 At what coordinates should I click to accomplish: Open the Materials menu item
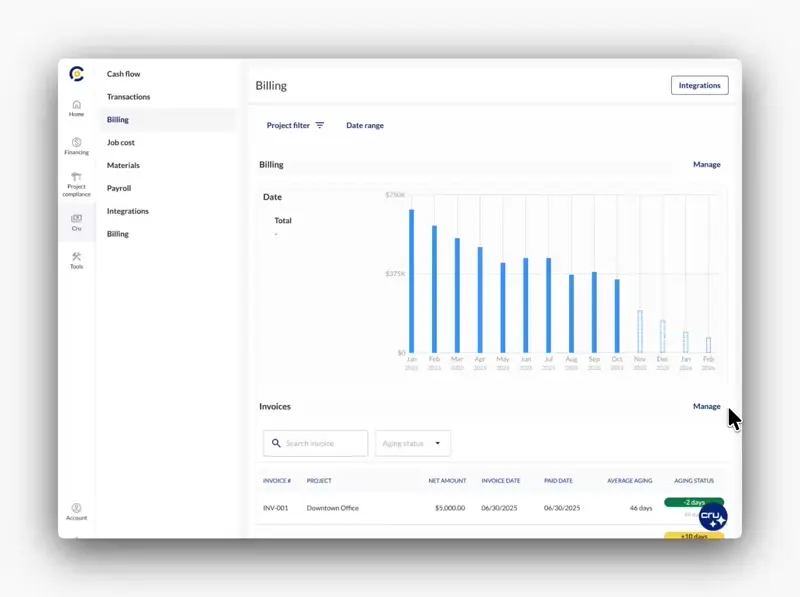pyautogui.click(x=123, y=165)
